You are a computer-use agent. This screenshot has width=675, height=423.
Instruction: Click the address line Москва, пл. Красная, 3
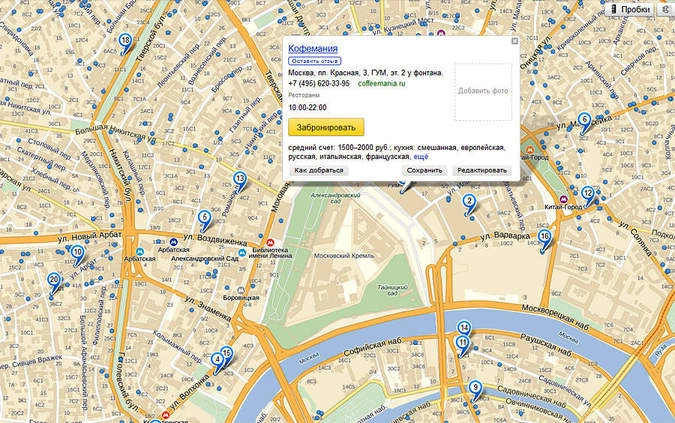[365, 73]
